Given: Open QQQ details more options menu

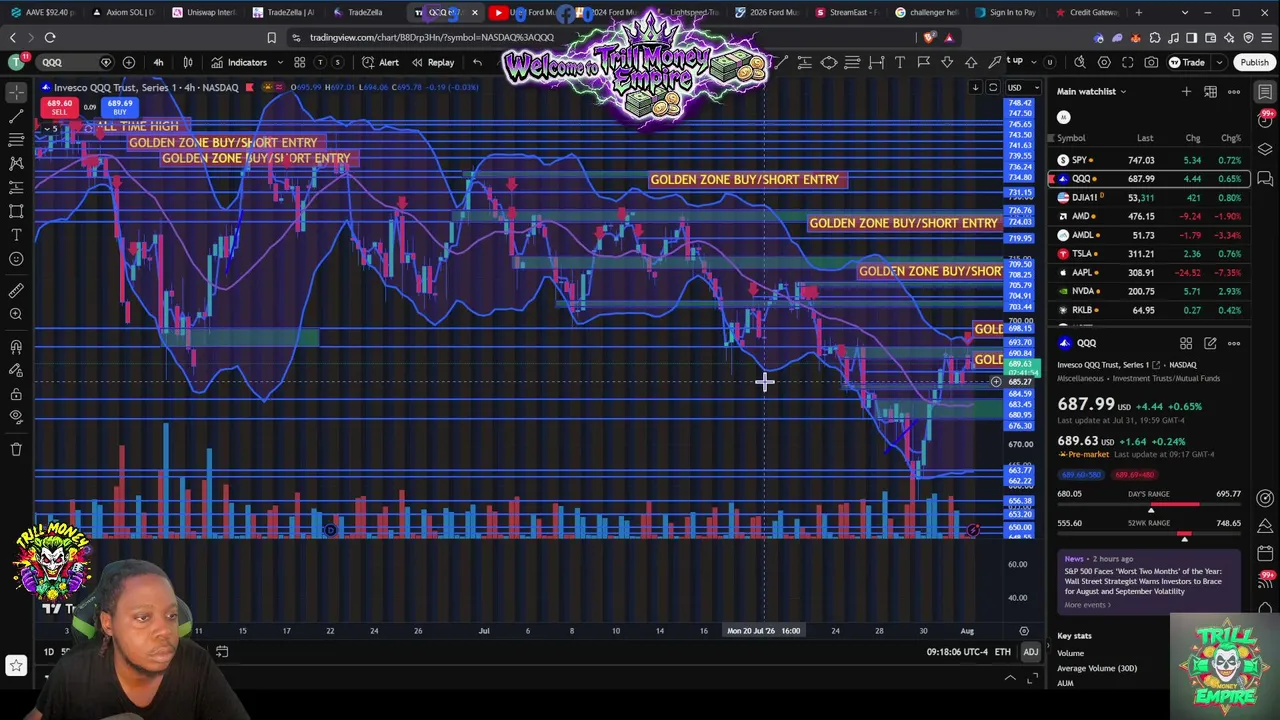Looking at the screenshot, I should click(1234, 343).
